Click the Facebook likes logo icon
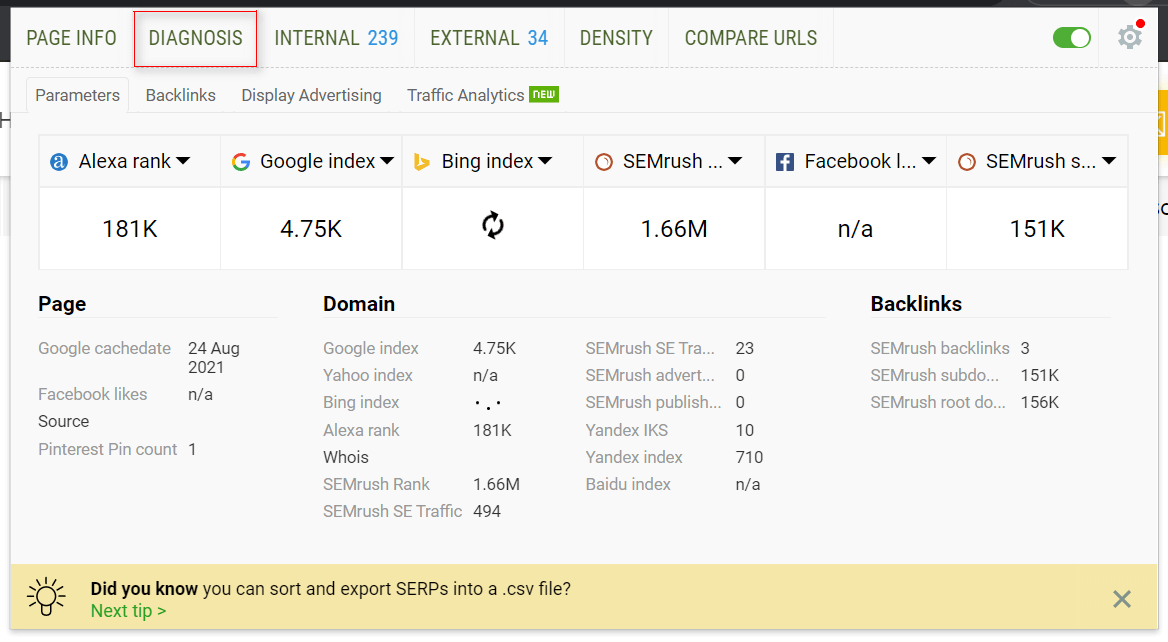Image resolution: width=1168 pixels, height=642 pixels. coord(785,162)
